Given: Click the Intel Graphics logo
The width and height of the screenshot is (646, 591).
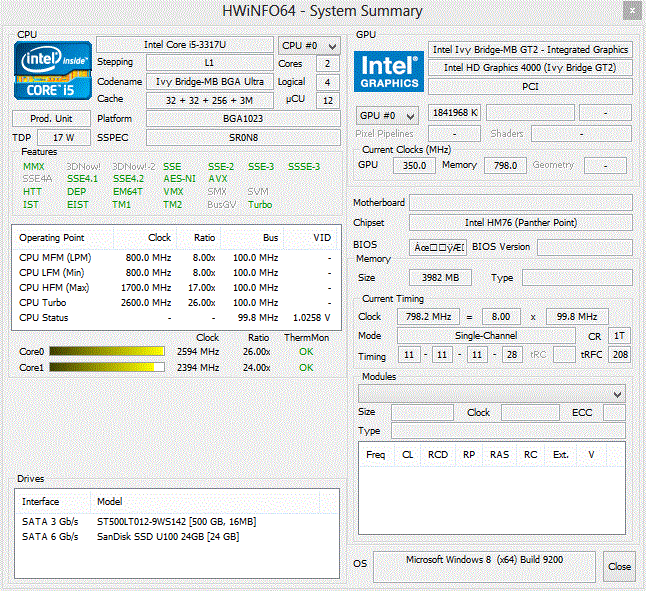Looking at the screenshot, I should [389, 71].
